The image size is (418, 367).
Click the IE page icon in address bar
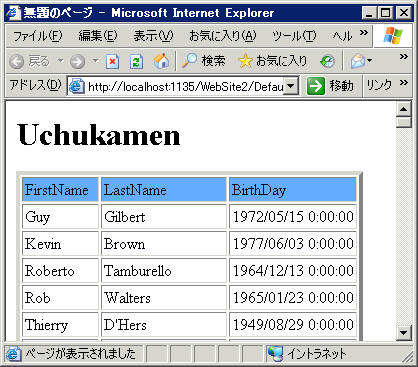(x=76, y=87)
